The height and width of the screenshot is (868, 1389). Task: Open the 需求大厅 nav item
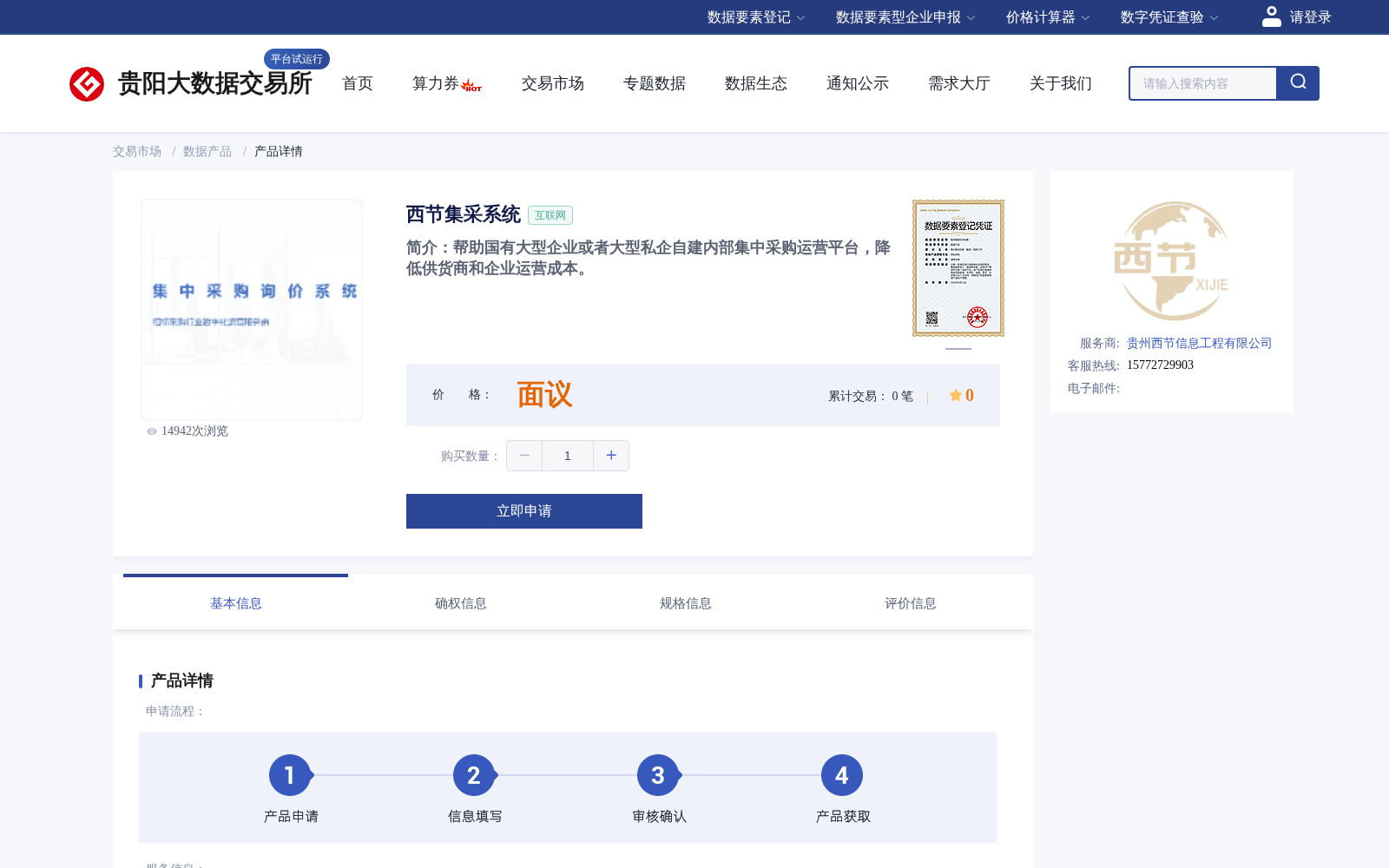pos(959,83)
